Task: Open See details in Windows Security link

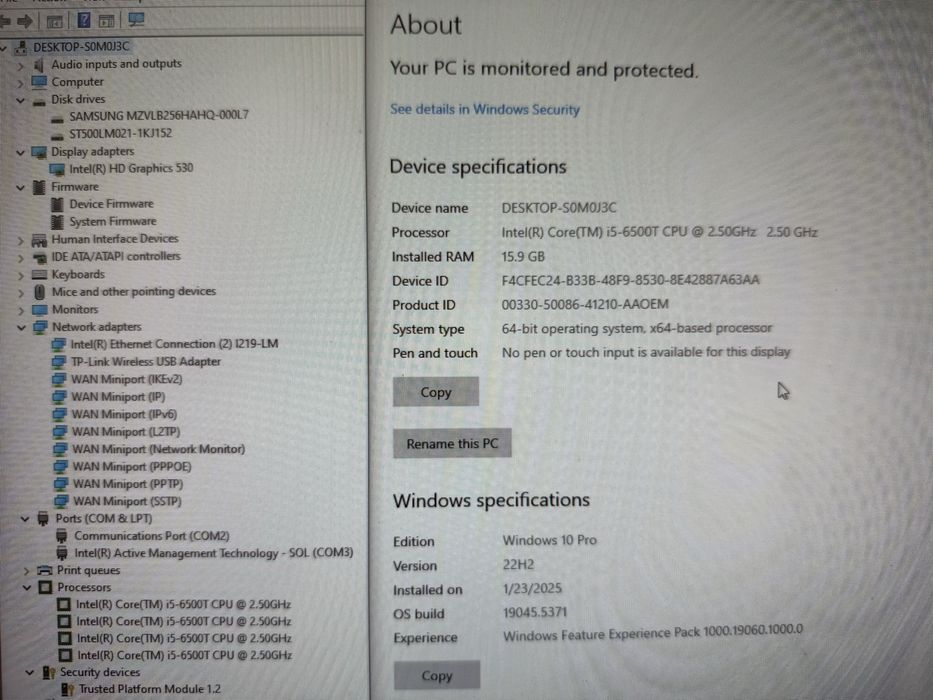Action: click(x=485, y=110)
